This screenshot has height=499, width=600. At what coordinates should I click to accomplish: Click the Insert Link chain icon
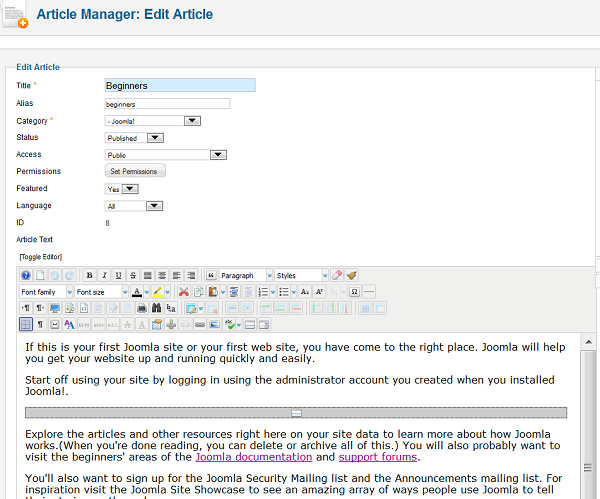200,325
